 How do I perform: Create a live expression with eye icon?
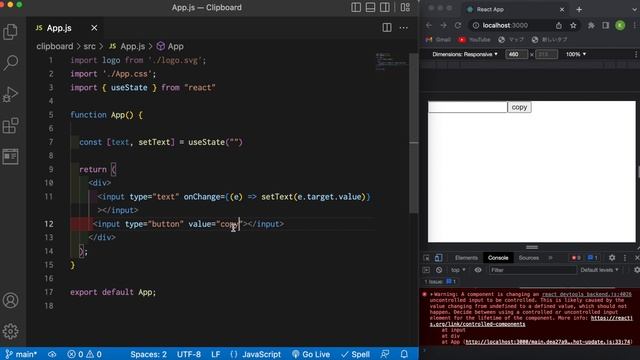478,270
